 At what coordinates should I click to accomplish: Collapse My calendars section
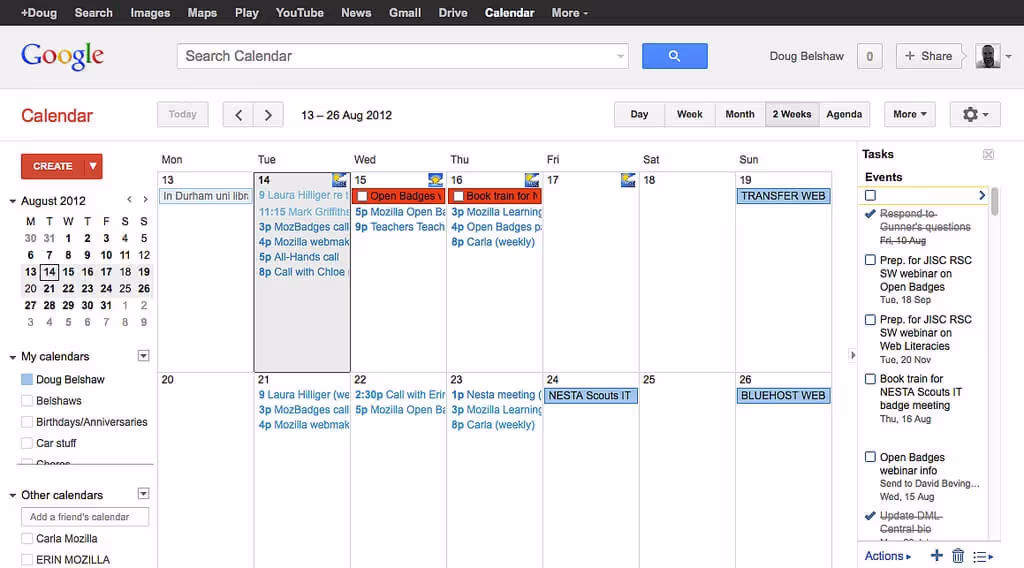[x=12, y=357]
